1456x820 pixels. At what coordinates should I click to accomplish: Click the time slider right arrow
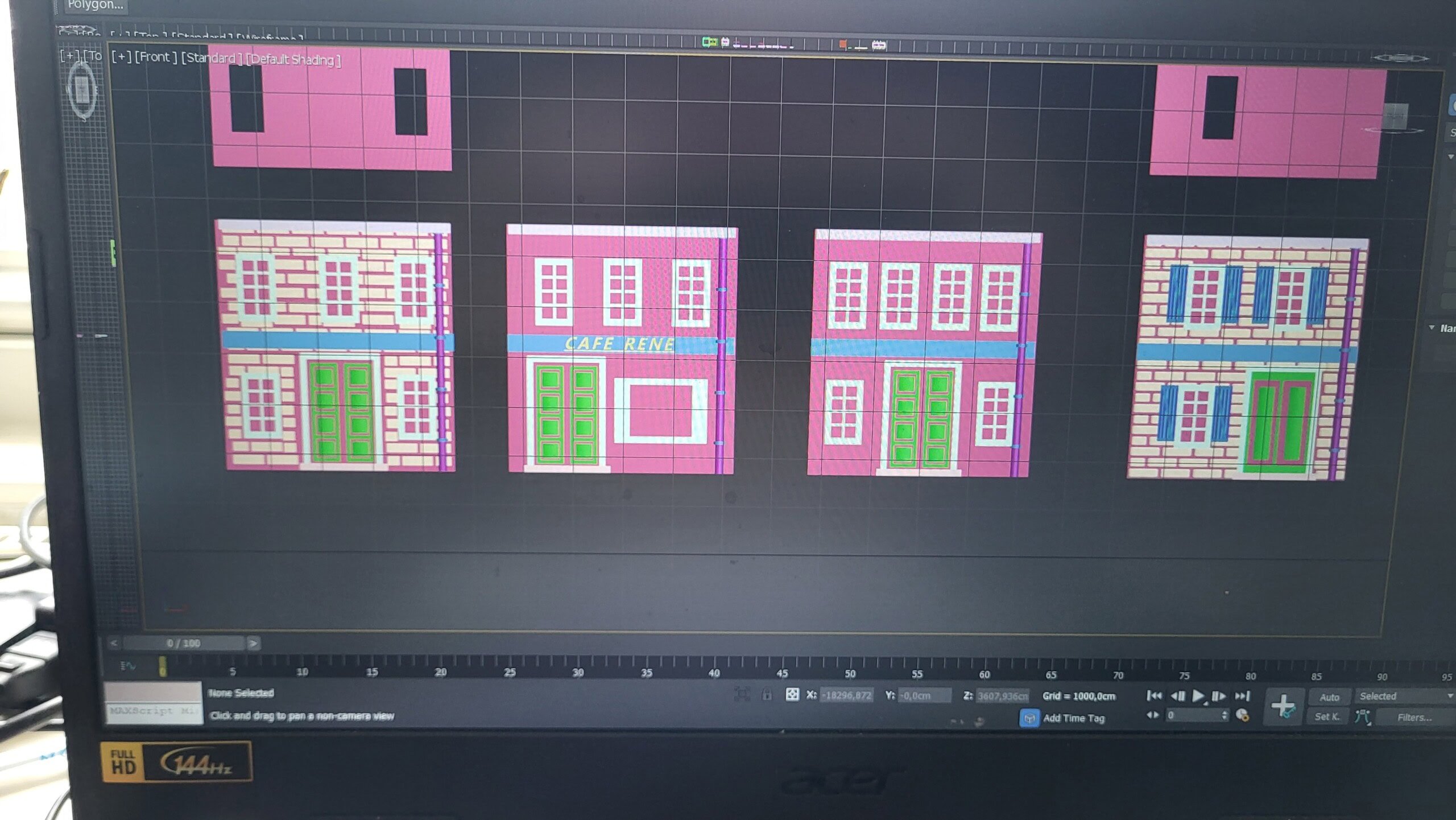(x=253, y=644)
